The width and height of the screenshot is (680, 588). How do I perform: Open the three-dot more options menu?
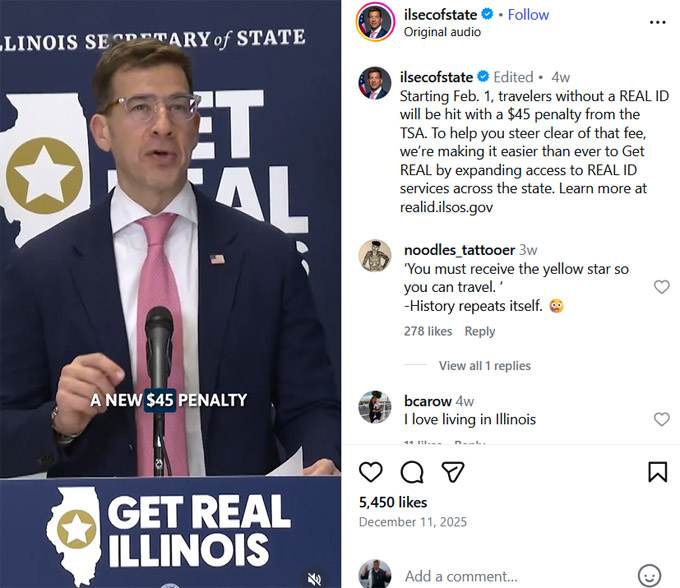(657, 22)
